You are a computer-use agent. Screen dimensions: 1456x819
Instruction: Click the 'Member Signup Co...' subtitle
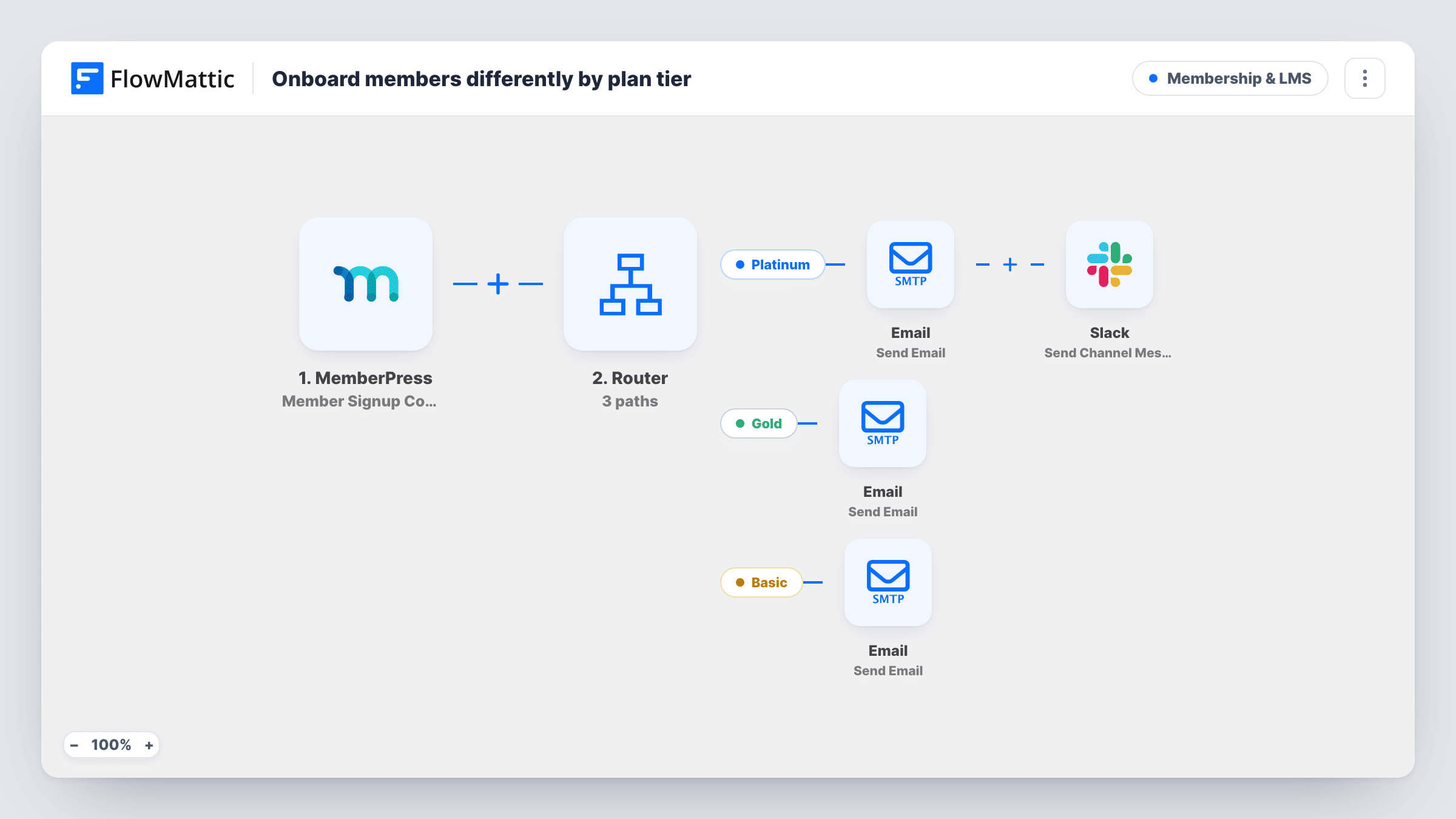click(359, 401)
